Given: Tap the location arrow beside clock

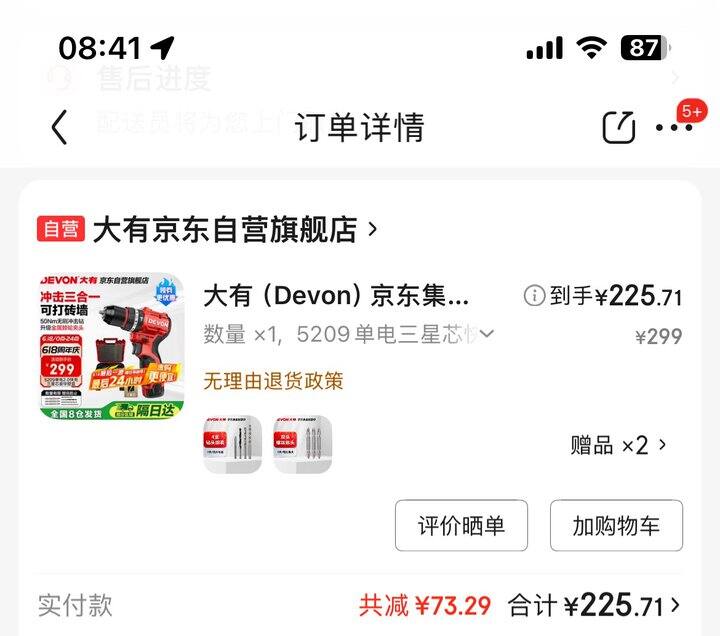Looking at the screenshot, I should [163, 47].
